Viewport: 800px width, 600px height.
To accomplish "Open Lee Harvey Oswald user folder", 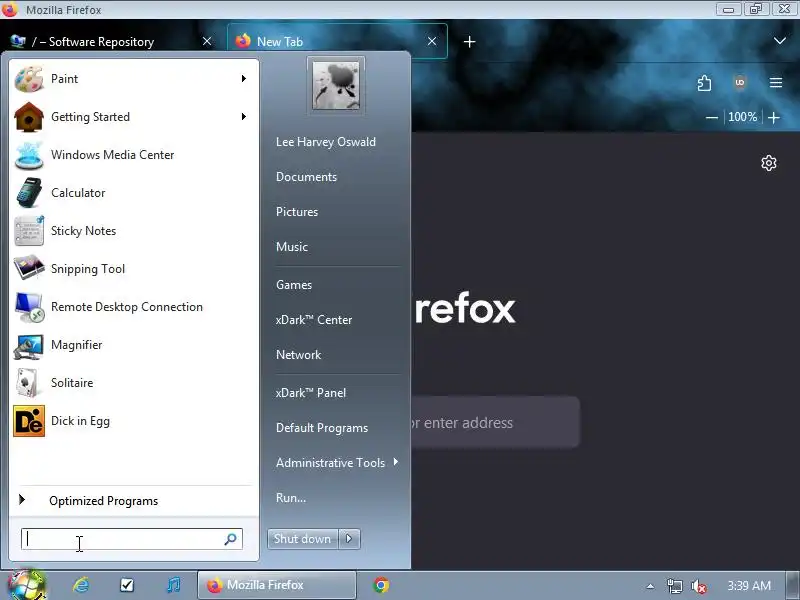I will (326, 142).
